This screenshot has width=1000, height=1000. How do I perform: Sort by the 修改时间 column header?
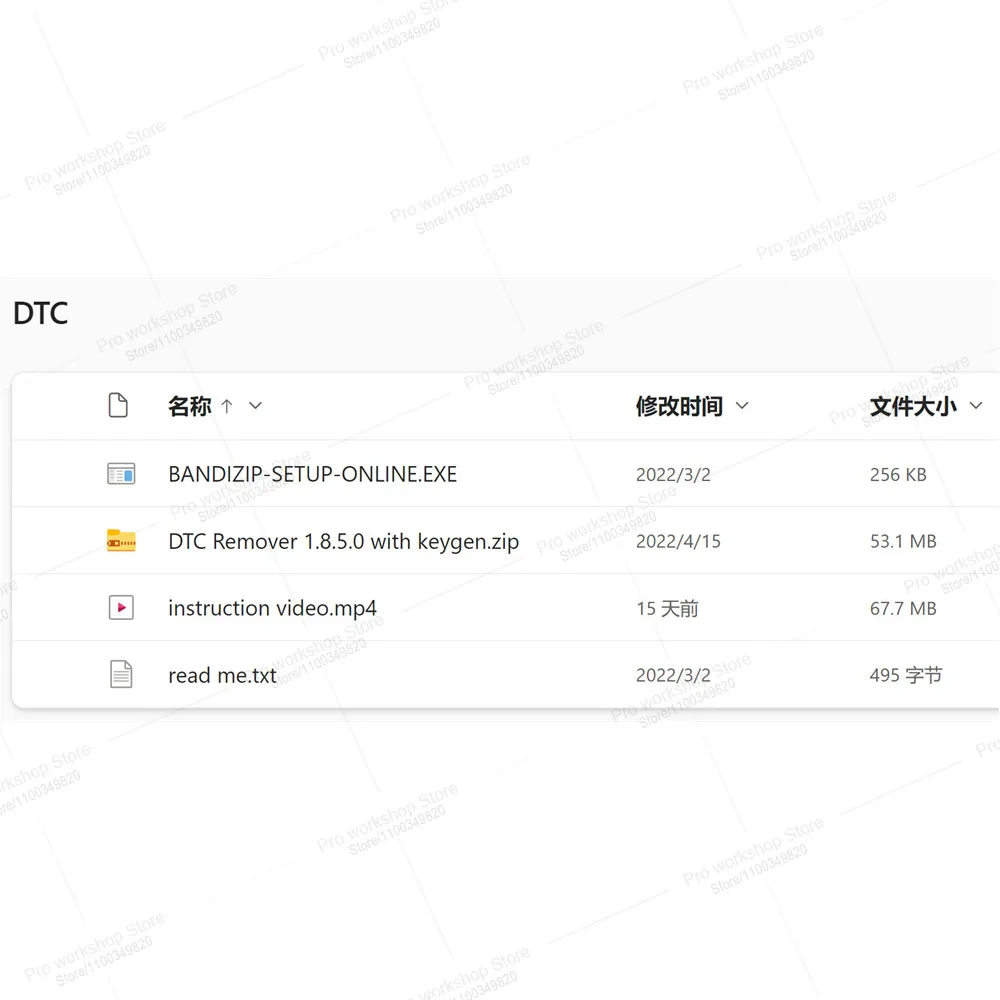[679, 406]
